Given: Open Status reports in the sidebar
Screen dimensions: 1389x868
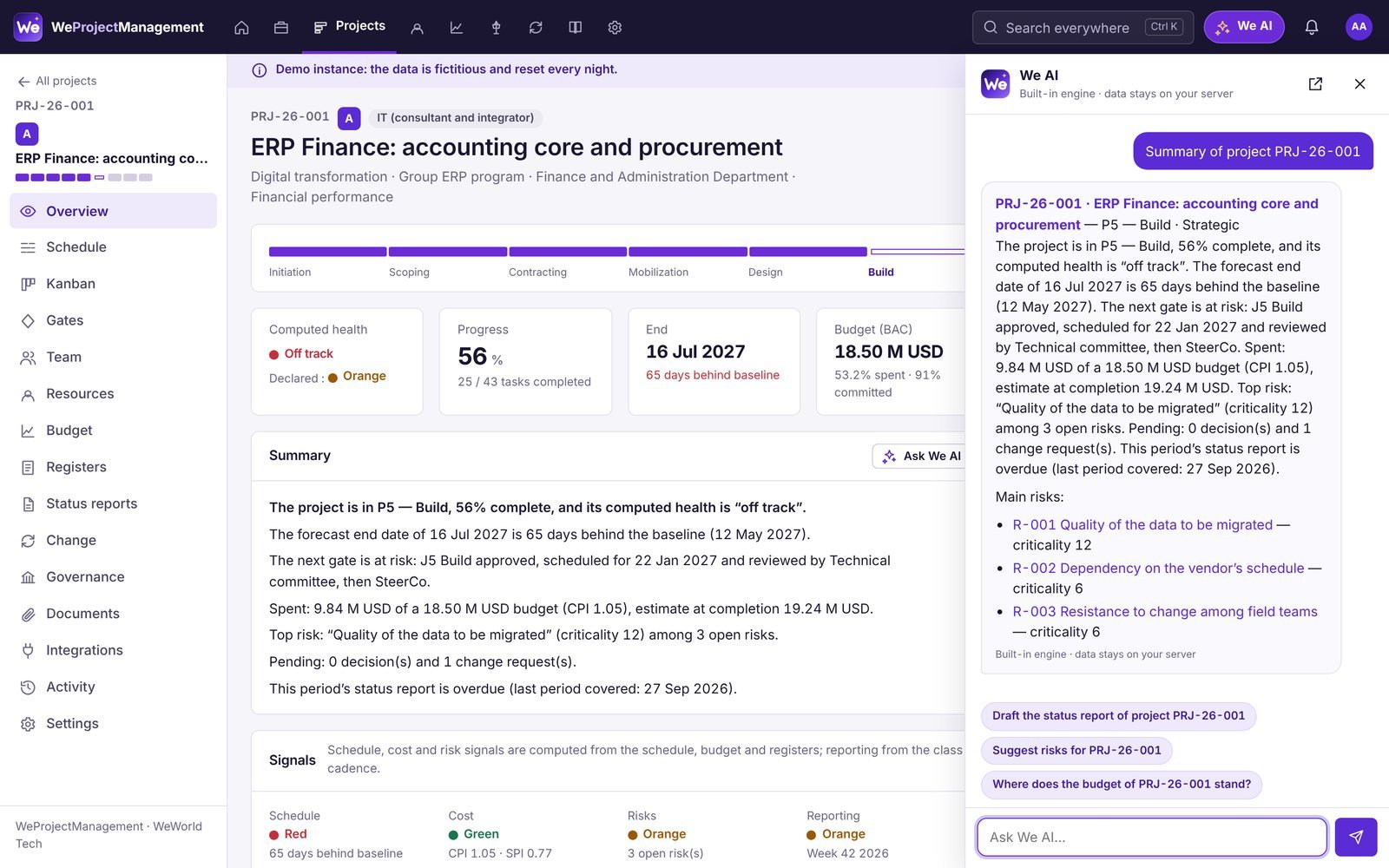Looking at the screenshot, I should [x=113, y=503].
